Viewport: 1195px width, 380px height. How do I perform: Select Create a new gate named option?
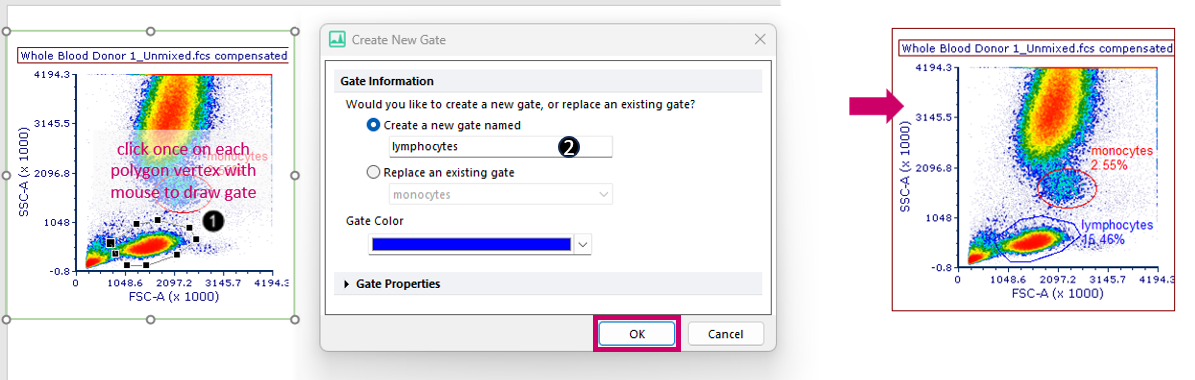click(x=373, y=125)
